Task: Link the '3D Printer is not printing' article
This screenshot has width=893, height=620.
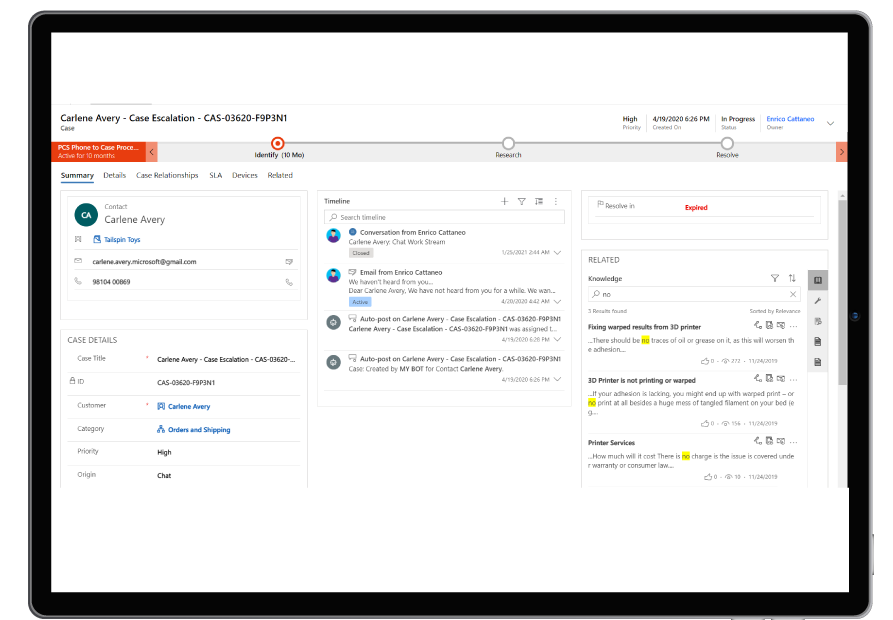Action: [757, 379]
